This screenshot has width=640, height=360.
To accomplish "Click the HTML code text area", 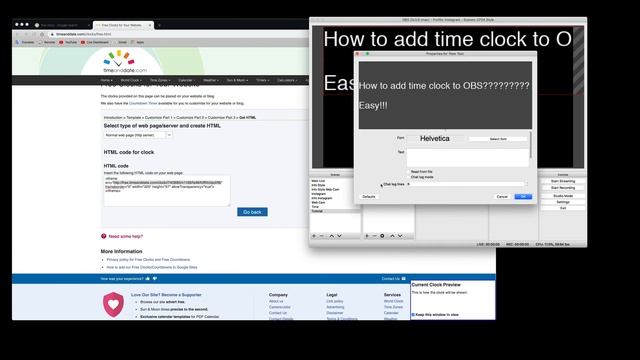I will tap(167, 191).
